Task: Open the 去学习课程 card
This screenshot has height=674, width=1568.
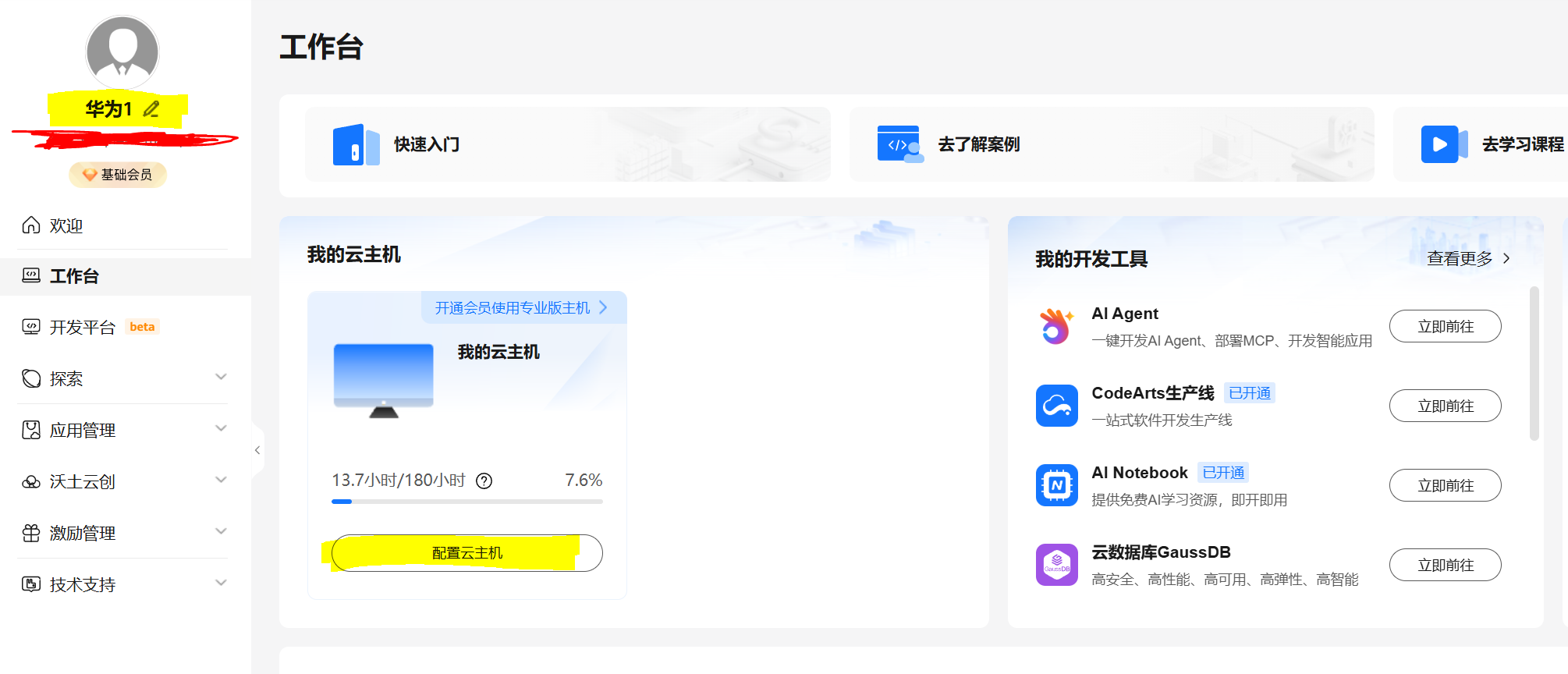Action: [x=1481, y=144]
